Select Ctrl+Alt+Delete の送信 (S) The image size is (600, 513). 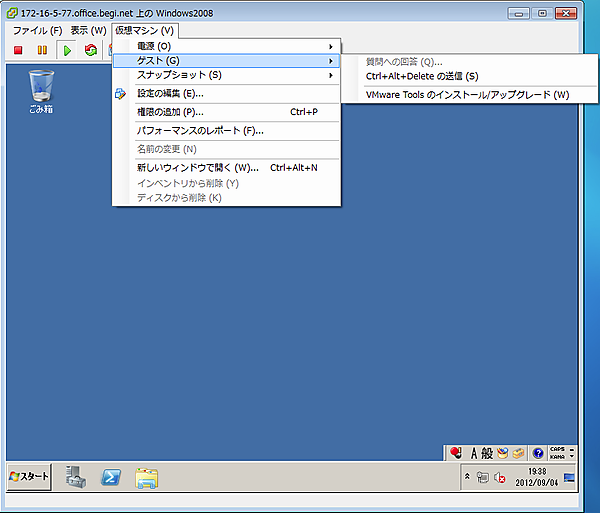[422, 76]
